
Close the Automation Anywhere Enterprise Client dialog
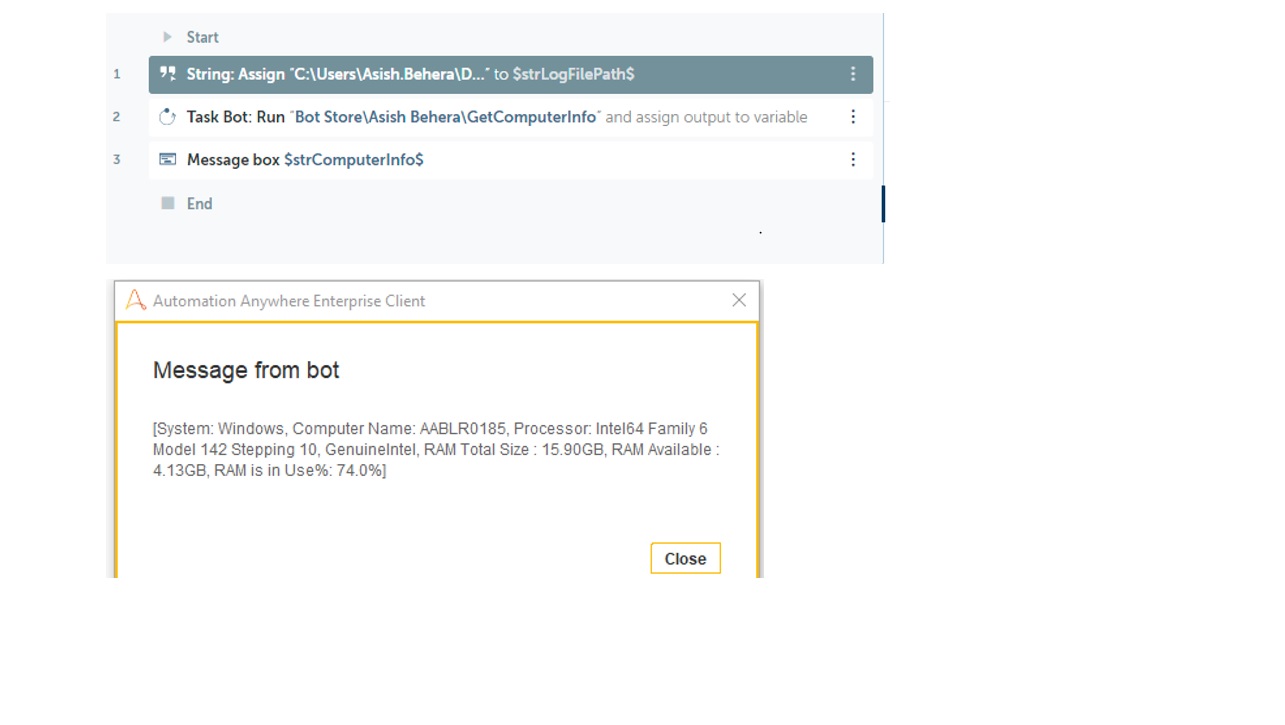pyautogui.click(x=739, y=300)
